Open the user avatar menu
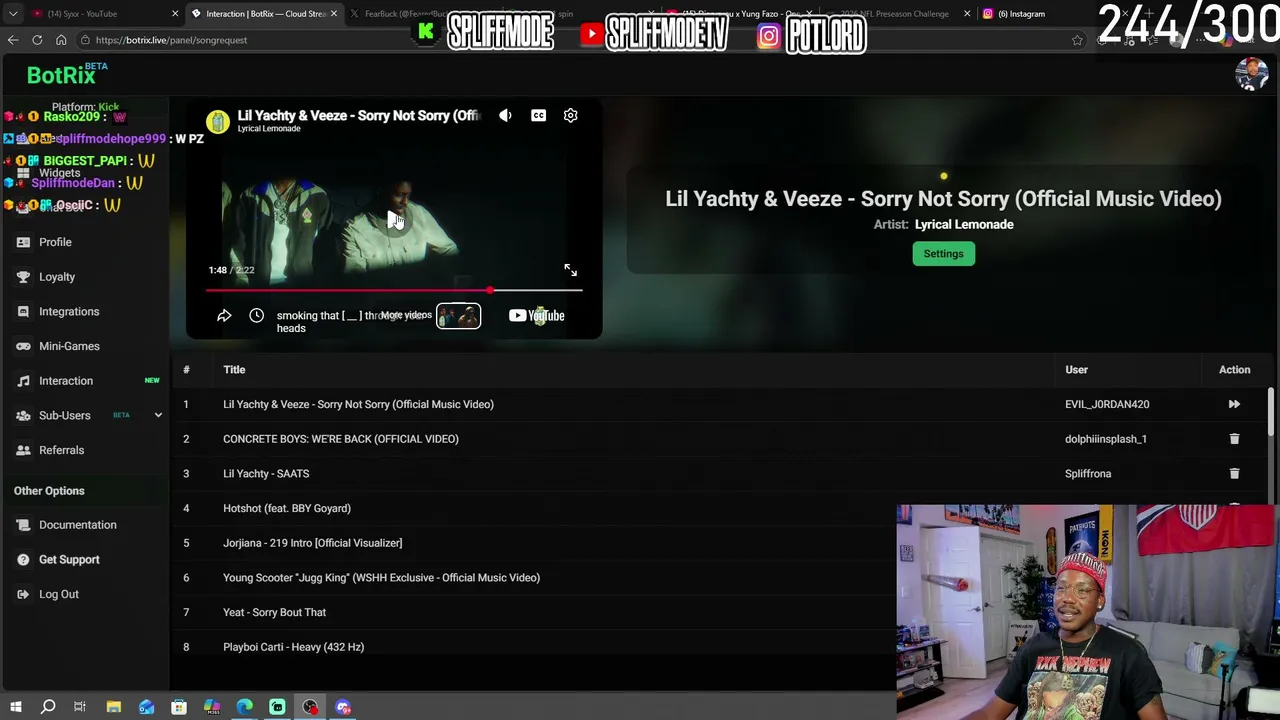 (1251, 74)
